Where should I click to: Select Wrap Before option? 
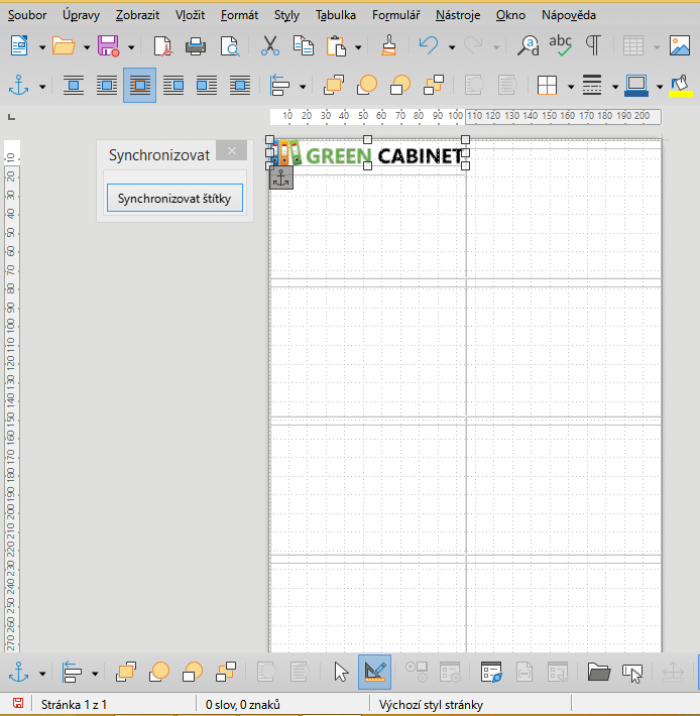[174, 85]
